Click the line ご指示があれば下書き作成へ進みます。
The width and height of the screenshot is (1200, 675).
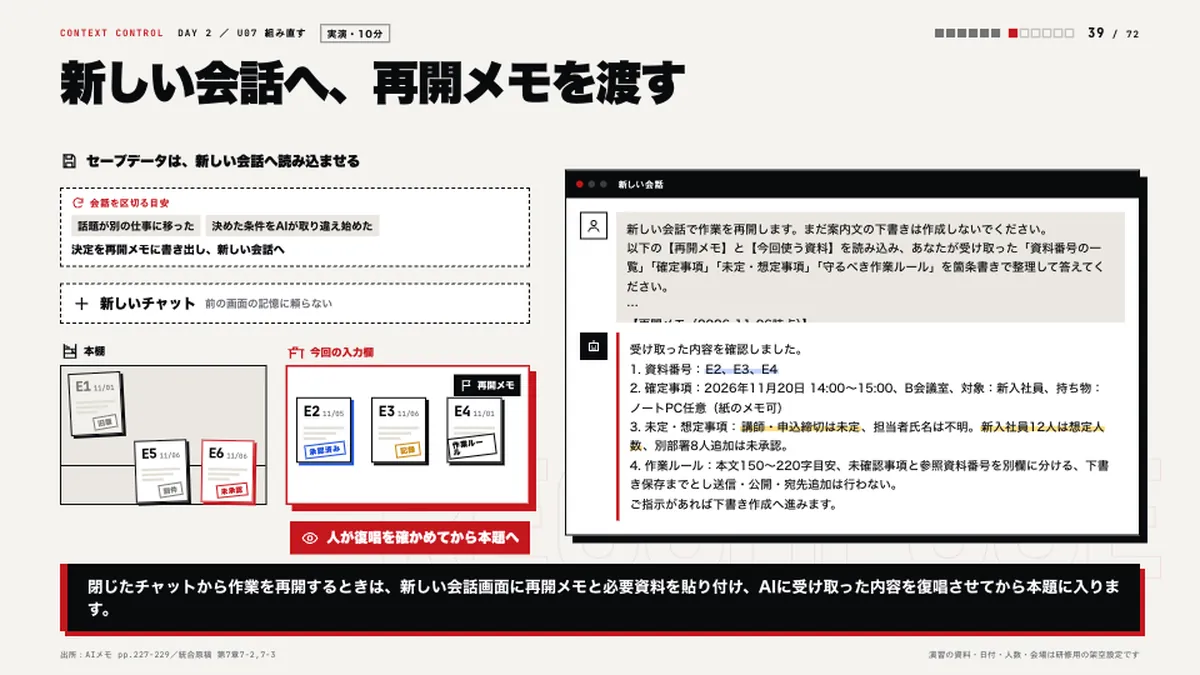pyautogui.click(x=733, y=503)
